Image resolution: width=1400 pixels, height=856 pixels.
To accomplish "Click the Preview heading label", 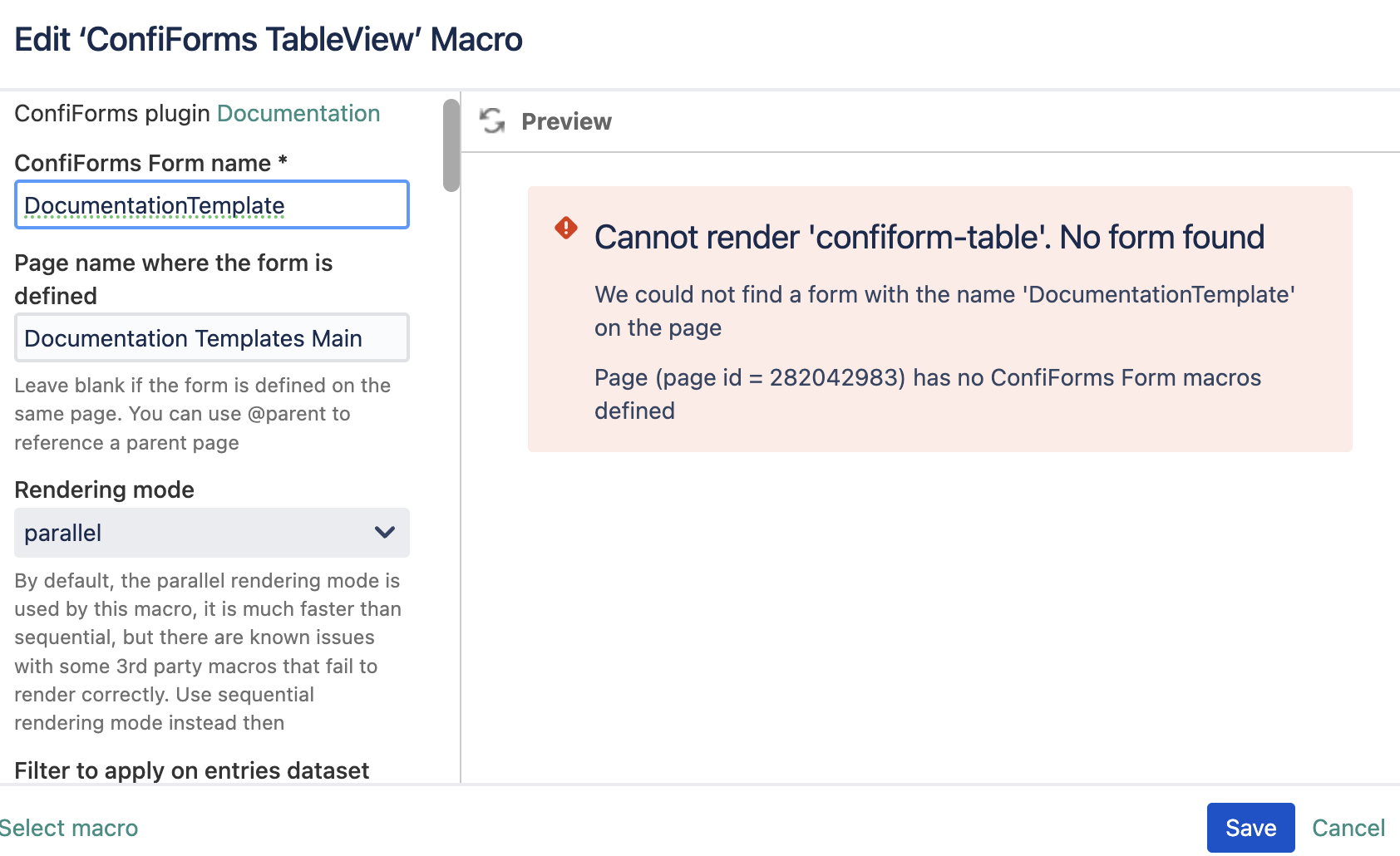I will (x=566, y=121).
